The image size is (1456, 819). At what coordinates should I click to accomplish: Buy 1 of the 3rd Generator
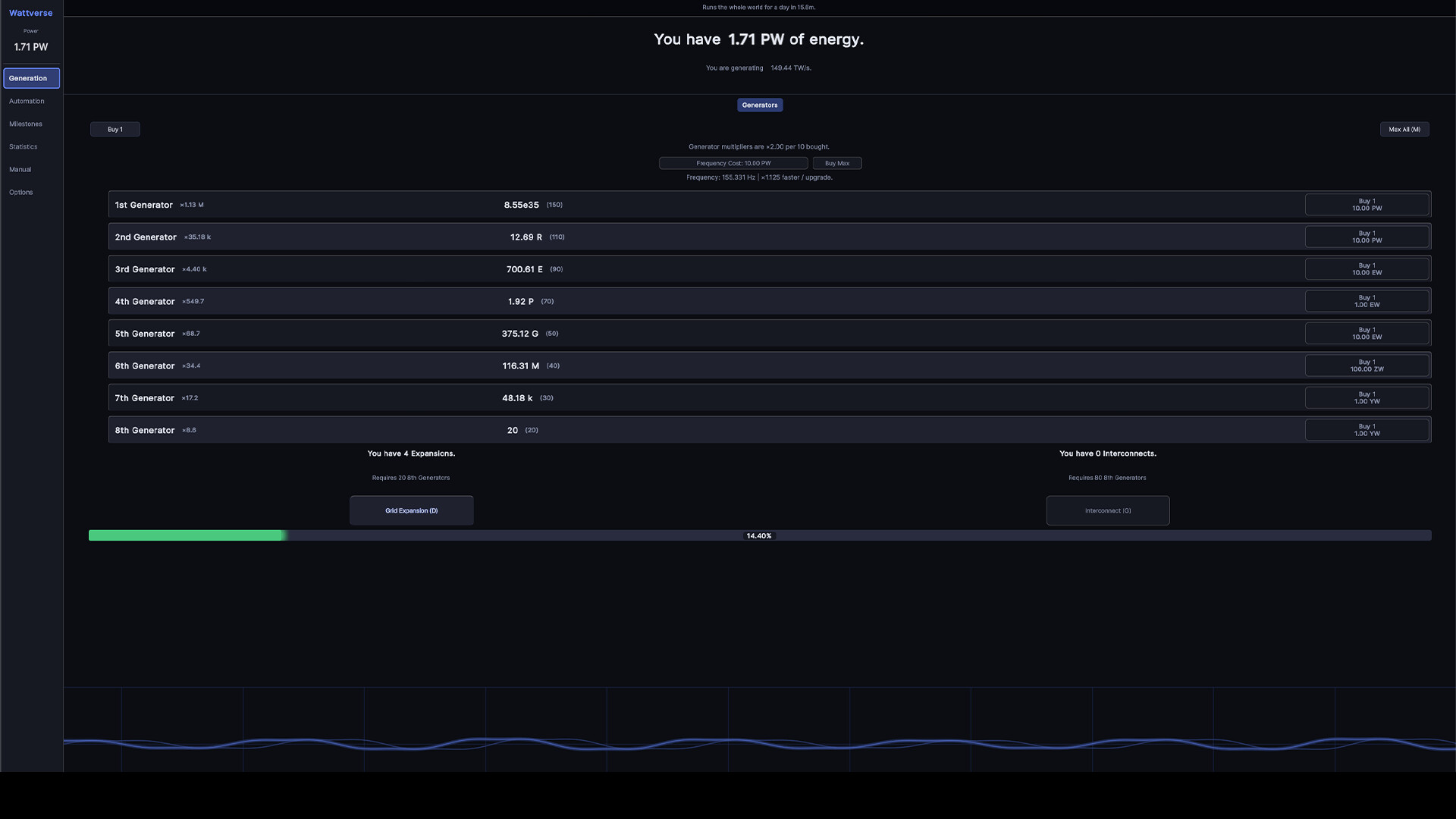(1367, 269)
